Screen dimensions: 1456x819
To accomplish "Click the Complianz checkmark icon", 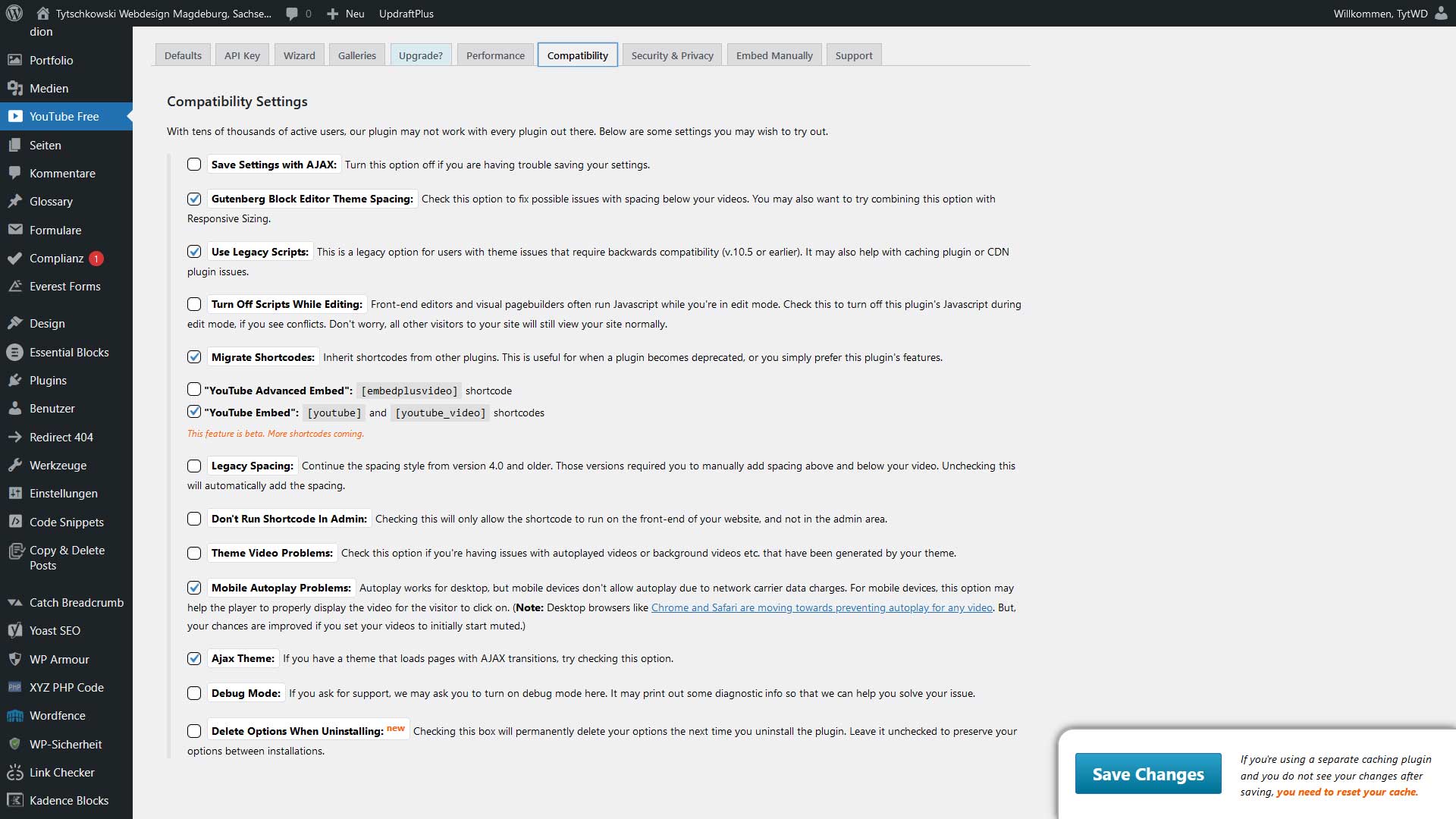I will click(14, 258).
